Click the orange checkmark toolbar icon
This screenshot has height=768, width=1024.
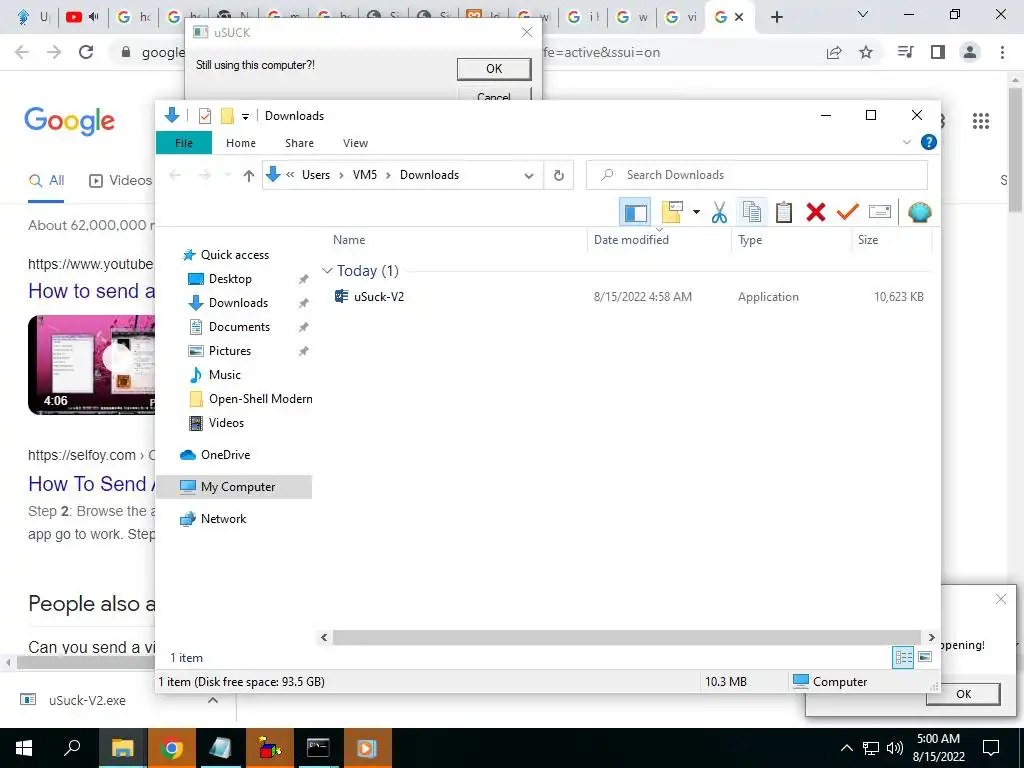(x=848, y=212)
